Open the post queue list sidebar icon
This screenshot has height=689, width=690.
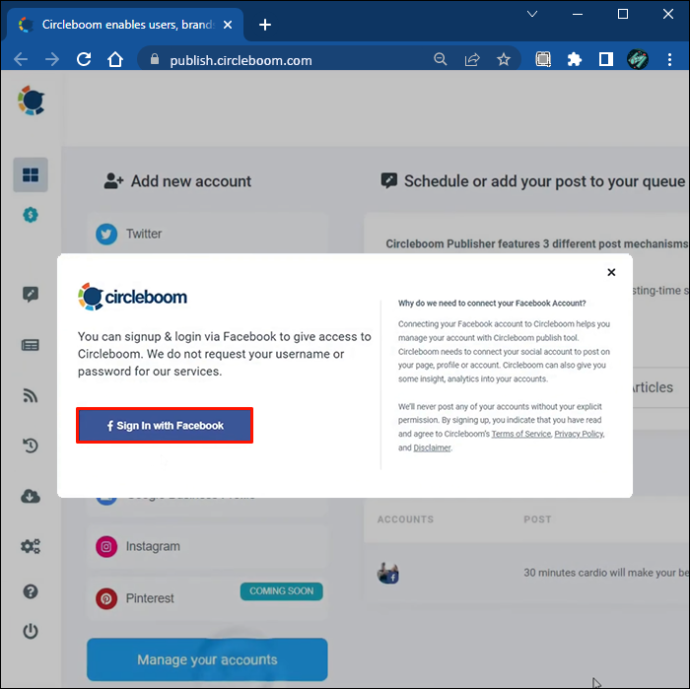point(30,345)
